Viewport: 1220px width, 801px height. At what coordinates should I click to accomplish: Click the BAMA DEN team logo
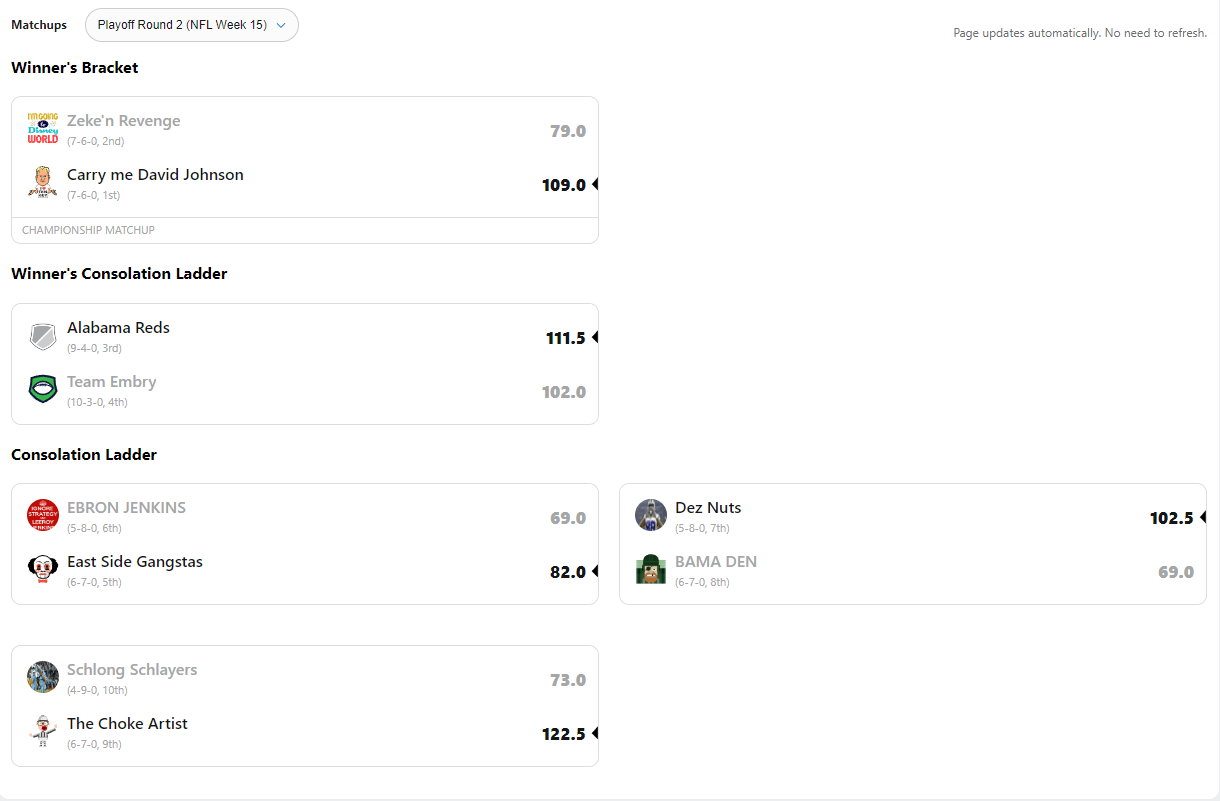(x=651, y=569)
